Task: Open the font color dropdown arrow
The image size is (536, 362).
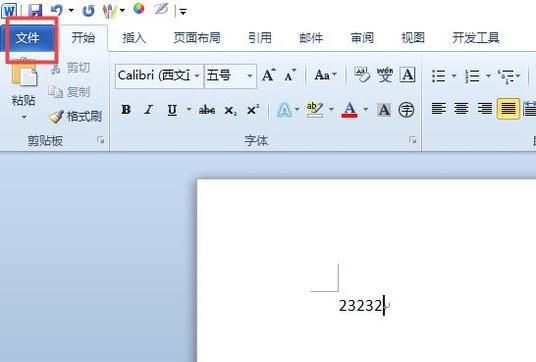Action: tap(366, 109)
